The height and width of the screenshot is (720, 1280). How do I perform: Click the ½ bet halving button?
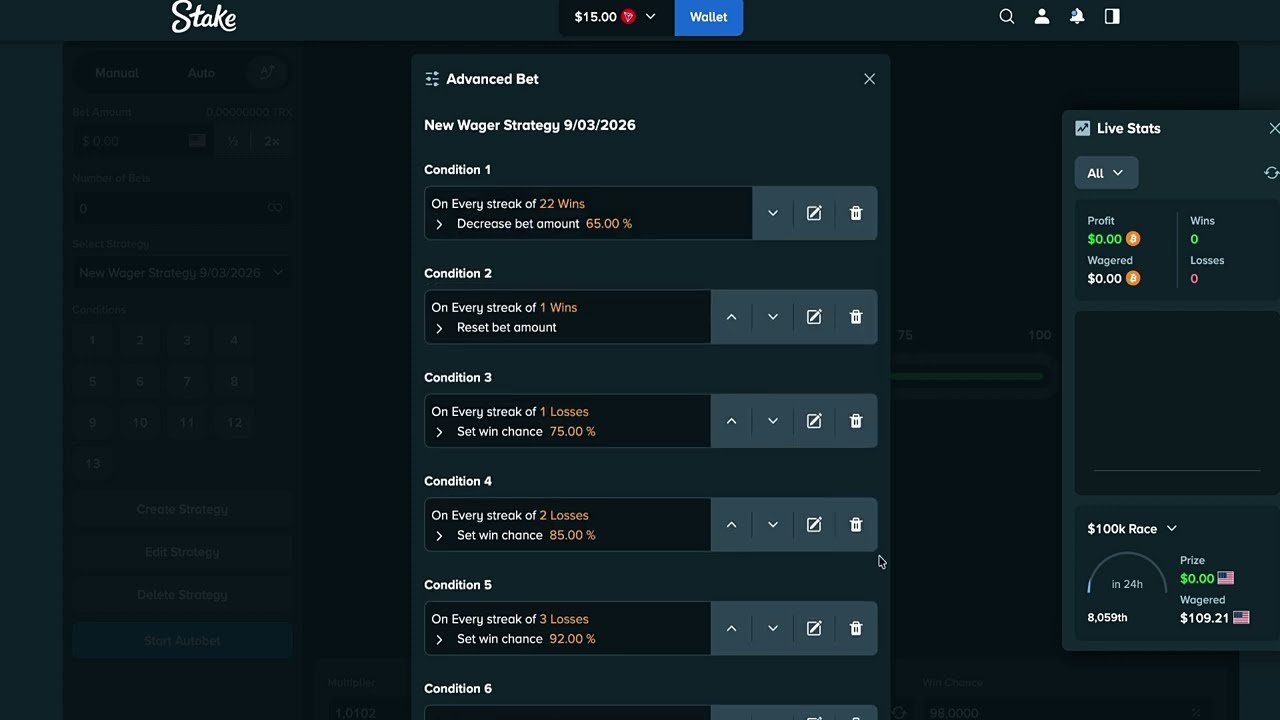[x=232, y=141]
